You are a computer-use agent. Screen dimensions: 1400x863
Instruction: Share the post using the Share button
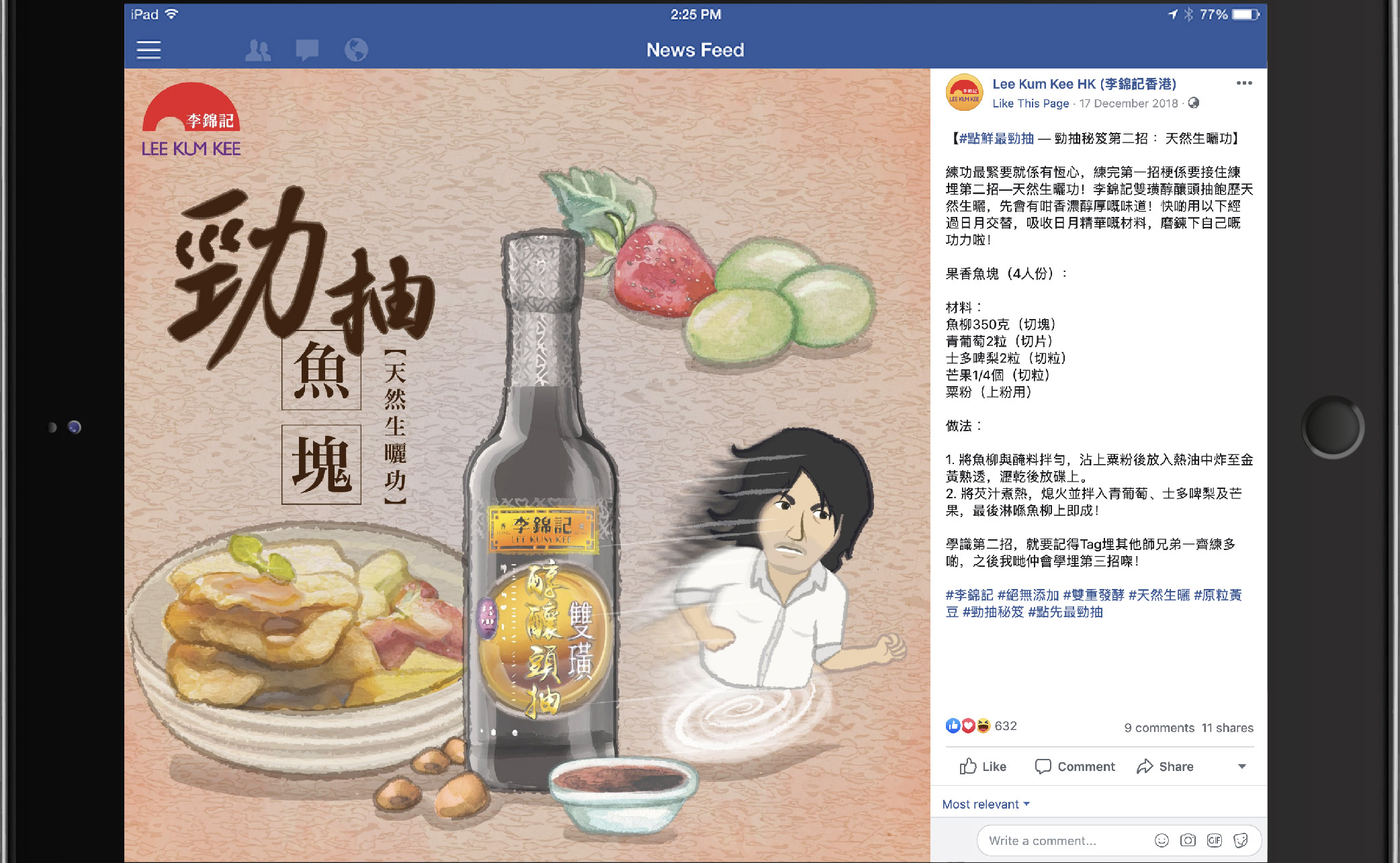[1165, 766]
